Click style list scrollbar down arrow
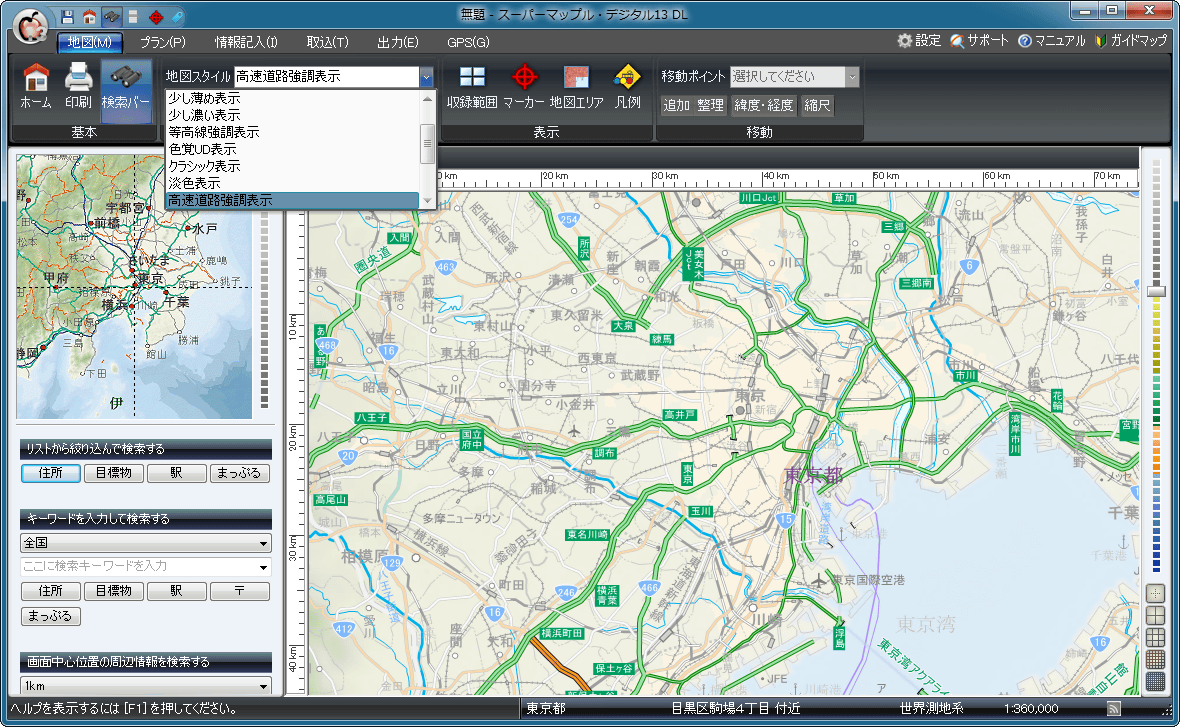The image size is (1180, 727). pyautogui.click(x=427, y=201)
